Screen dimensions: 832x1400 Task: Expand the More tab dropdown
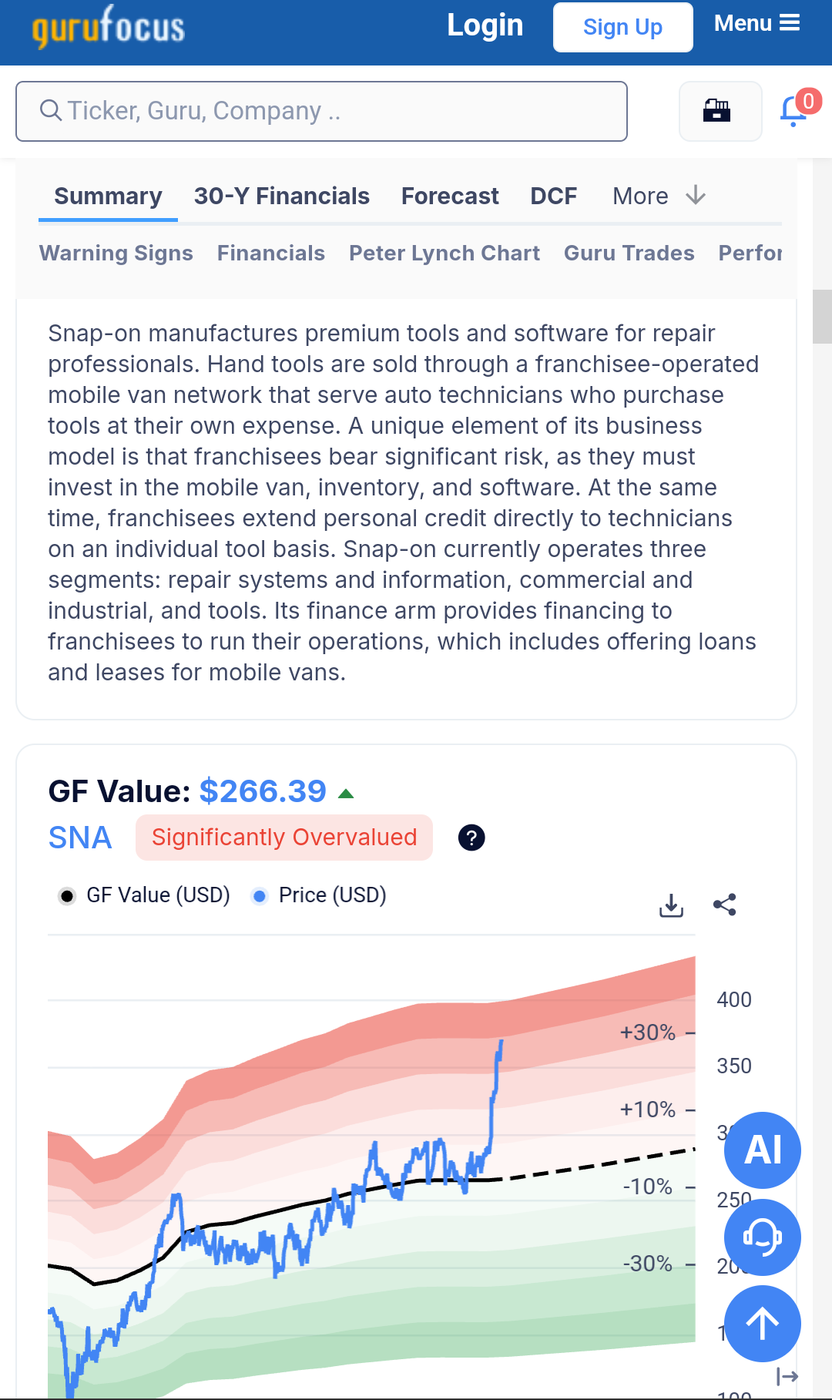click(x=659, y=196)
